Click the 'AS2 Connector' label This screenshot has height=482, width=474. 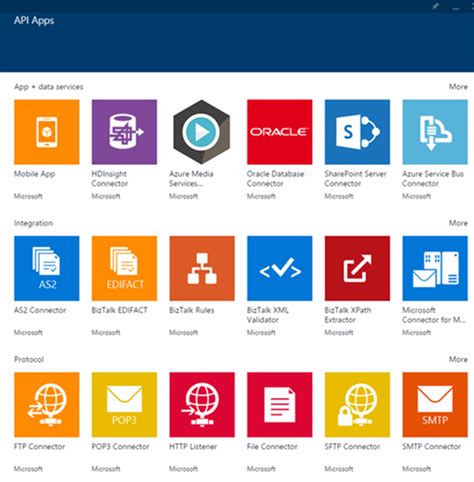(40, 310)
